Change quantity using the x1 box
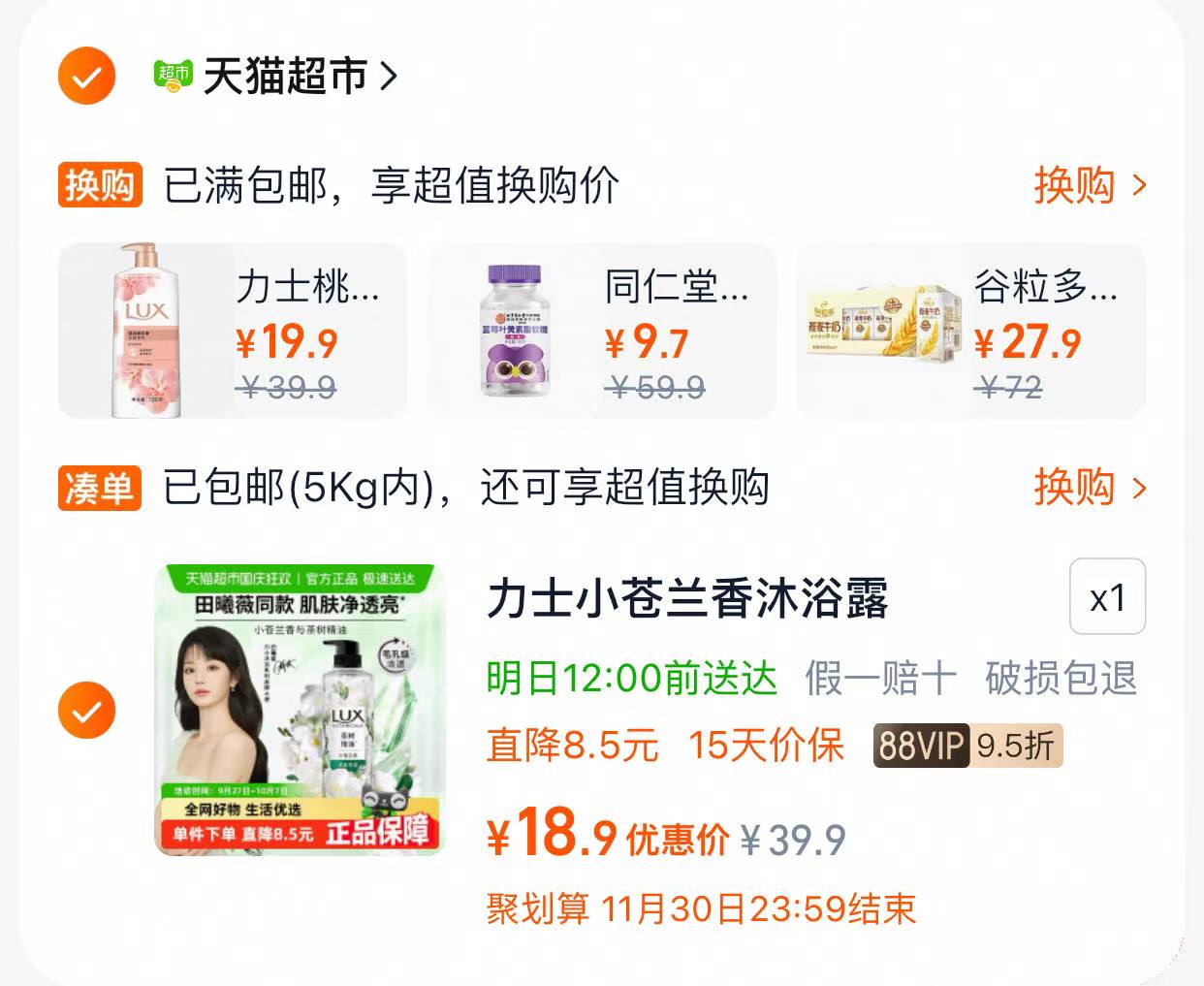 click(x=1107, y=597)
